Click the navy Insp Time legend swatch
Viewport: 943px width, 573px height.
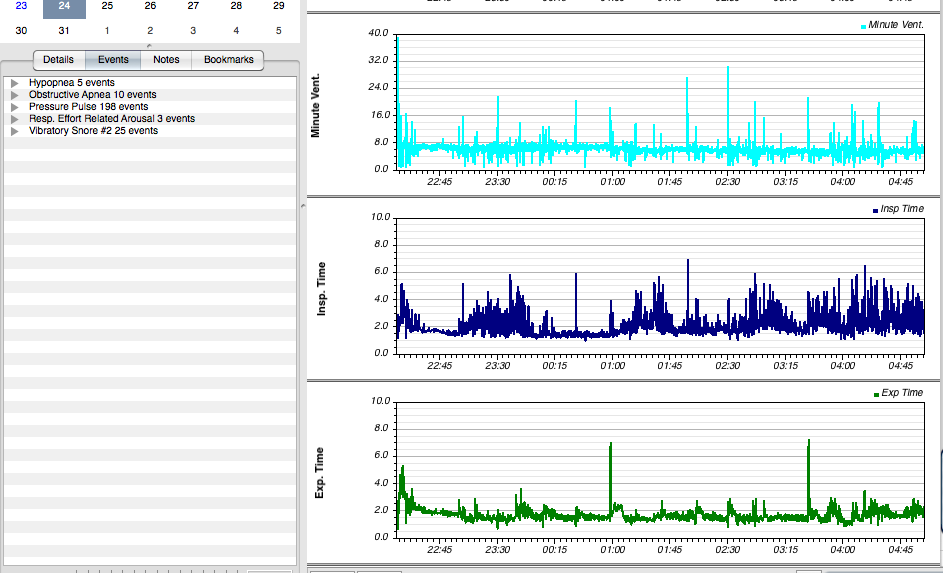pyautogui.click(x=876, y=209)
